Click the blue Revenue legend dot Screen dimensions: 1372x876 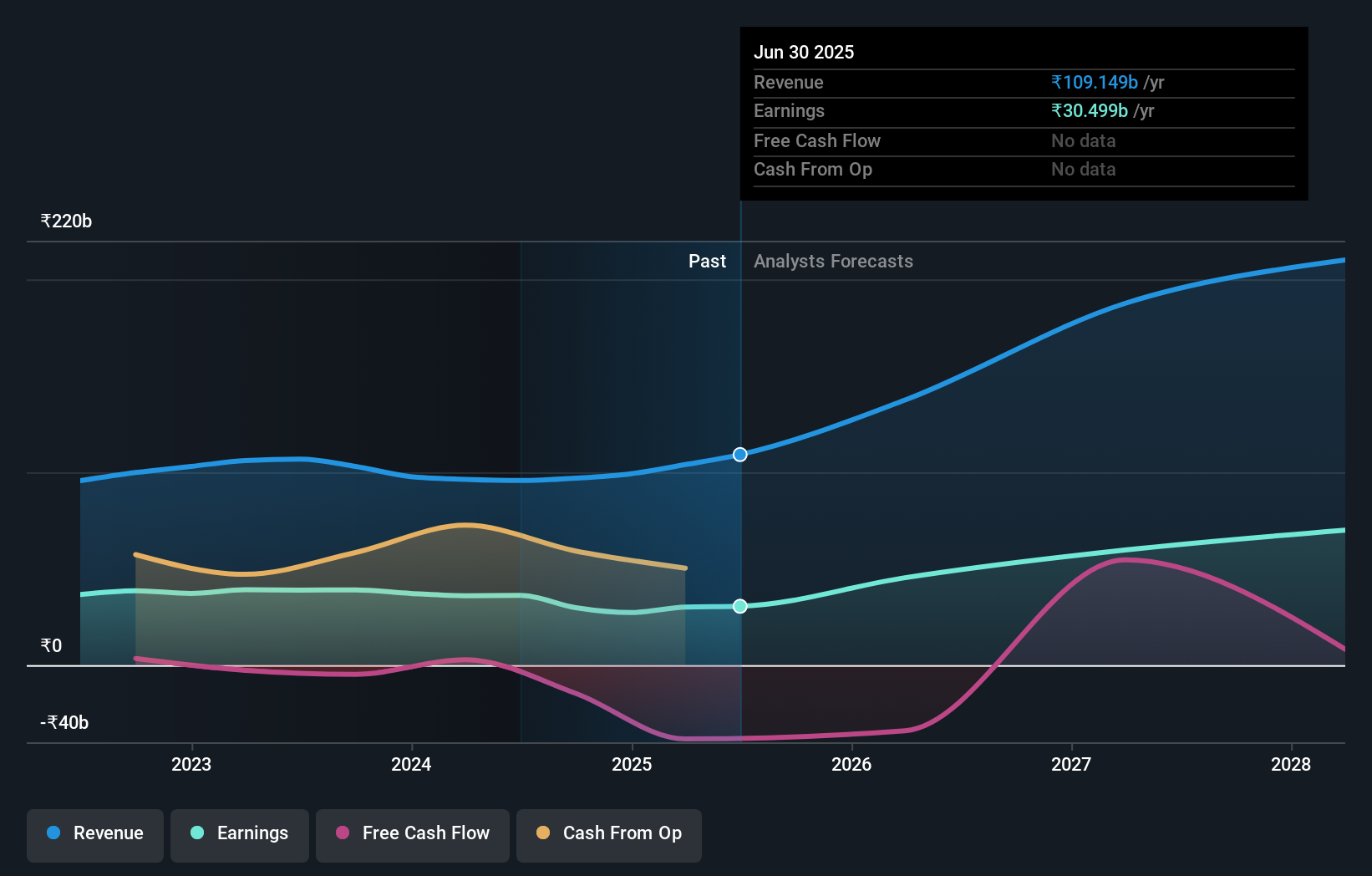[53, 833]
